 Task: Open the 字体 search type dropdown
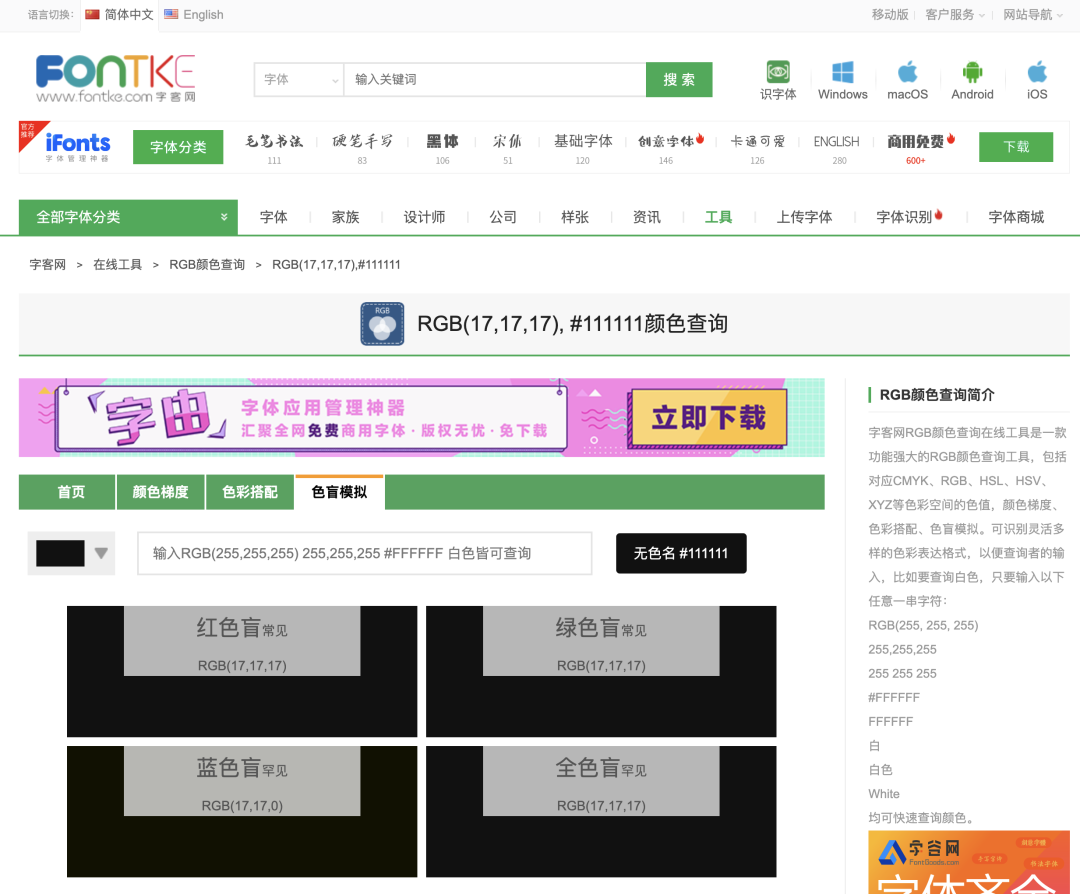tap(299, 80)
